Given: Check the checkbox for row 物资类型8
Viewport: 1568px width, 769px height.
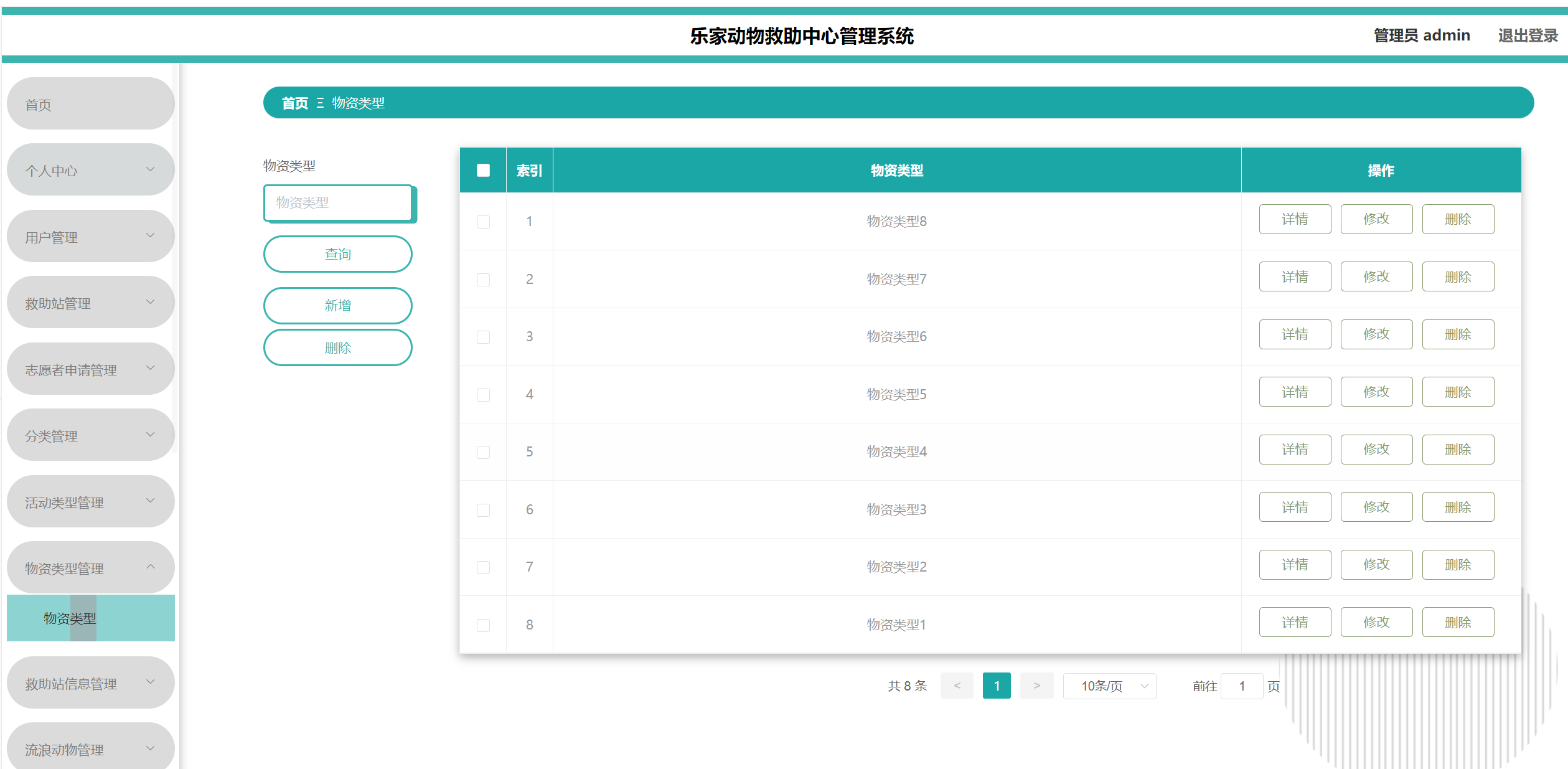Looking at the screenshot, I should [483, 222].
